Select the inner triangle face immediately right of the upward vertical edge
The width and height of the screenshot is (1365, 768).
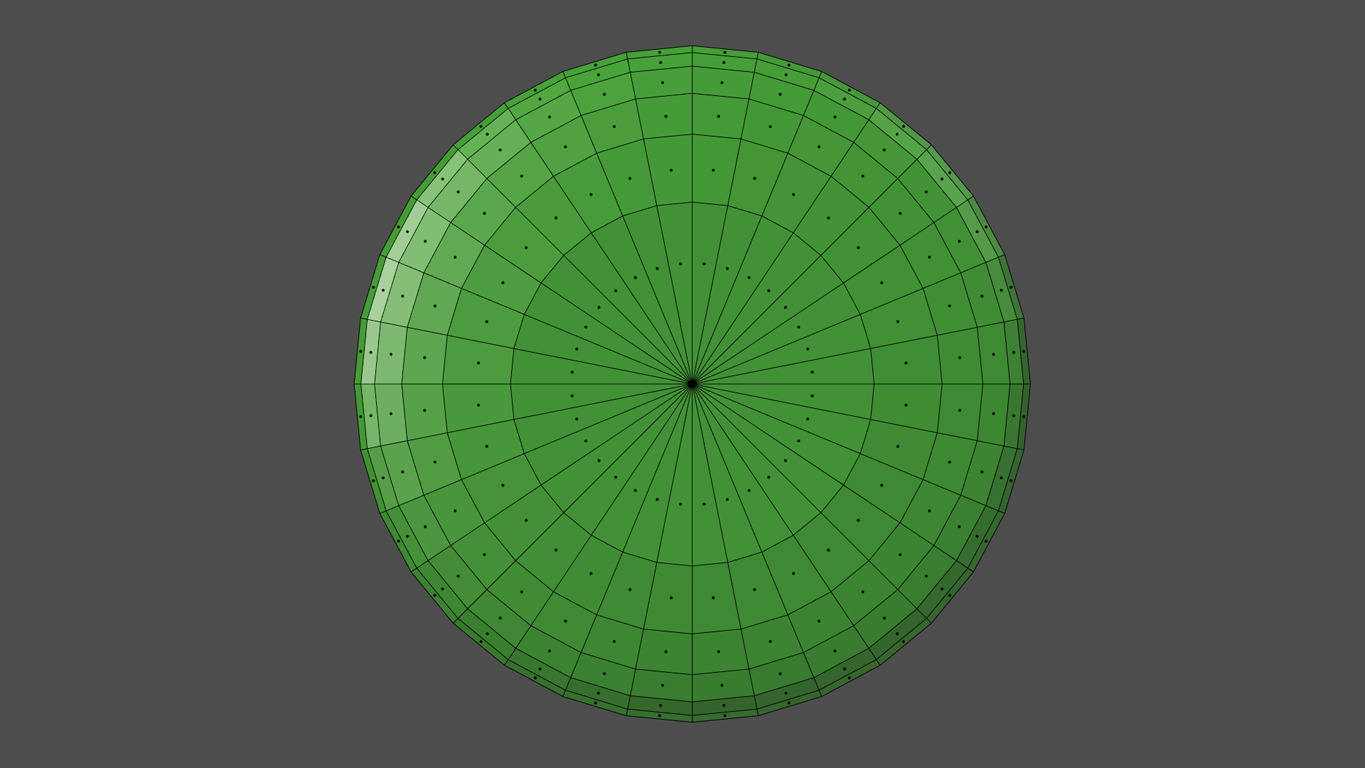pyautogui.click(x=704, y=264)
